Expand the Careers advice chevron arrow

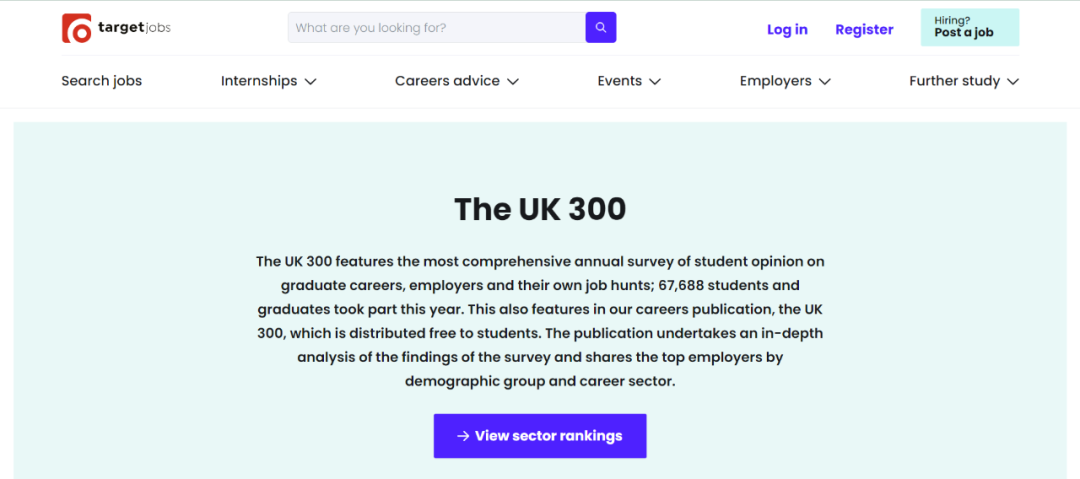click(x=513, y=82)
